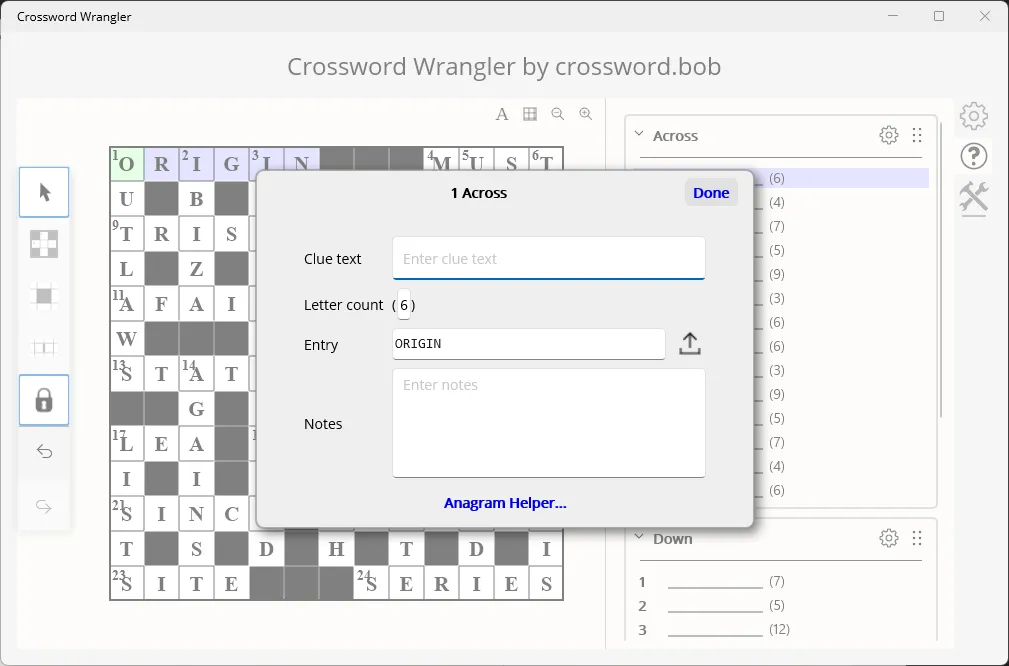1009x666 pixels.
Task: Pick the black square block tool
Action: click(x=44, y=296)
